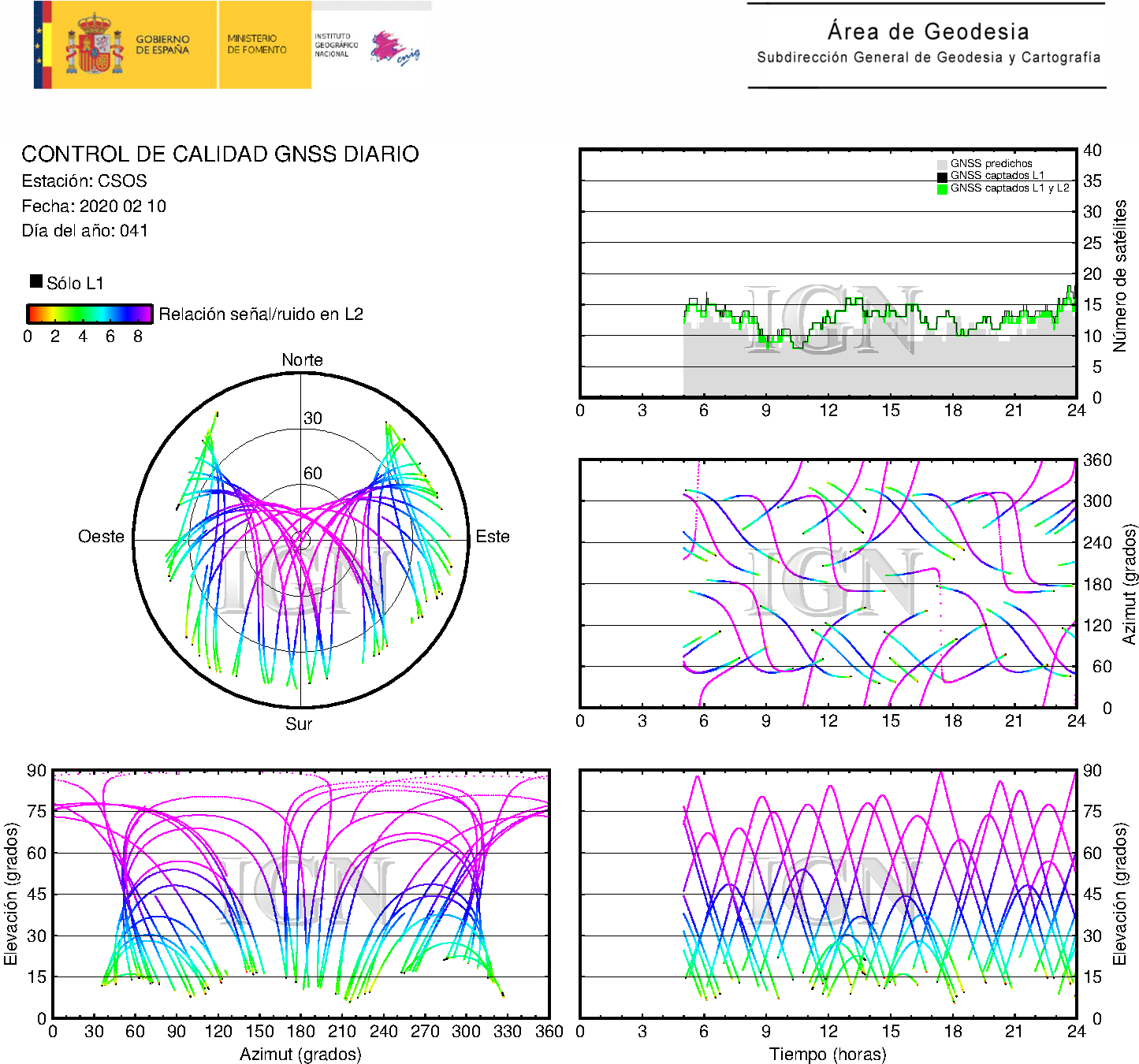Select the green GNSS captados L1 y L2 swatch
The width and height of the screenshot is (1139, 1064).
942,189
